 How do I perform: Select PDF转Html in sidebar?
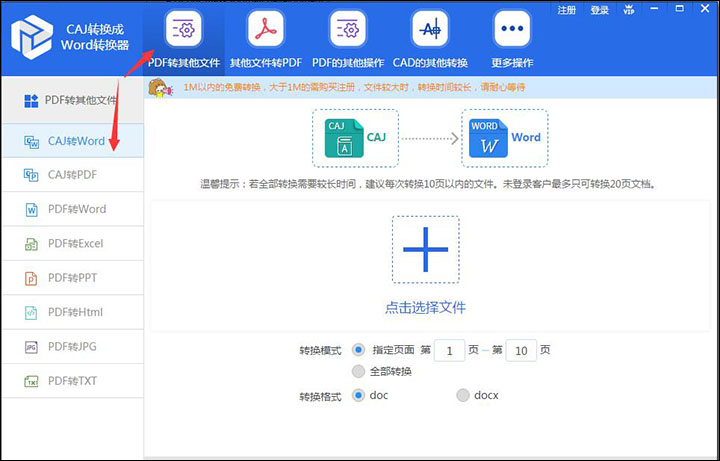coord(73,313)
